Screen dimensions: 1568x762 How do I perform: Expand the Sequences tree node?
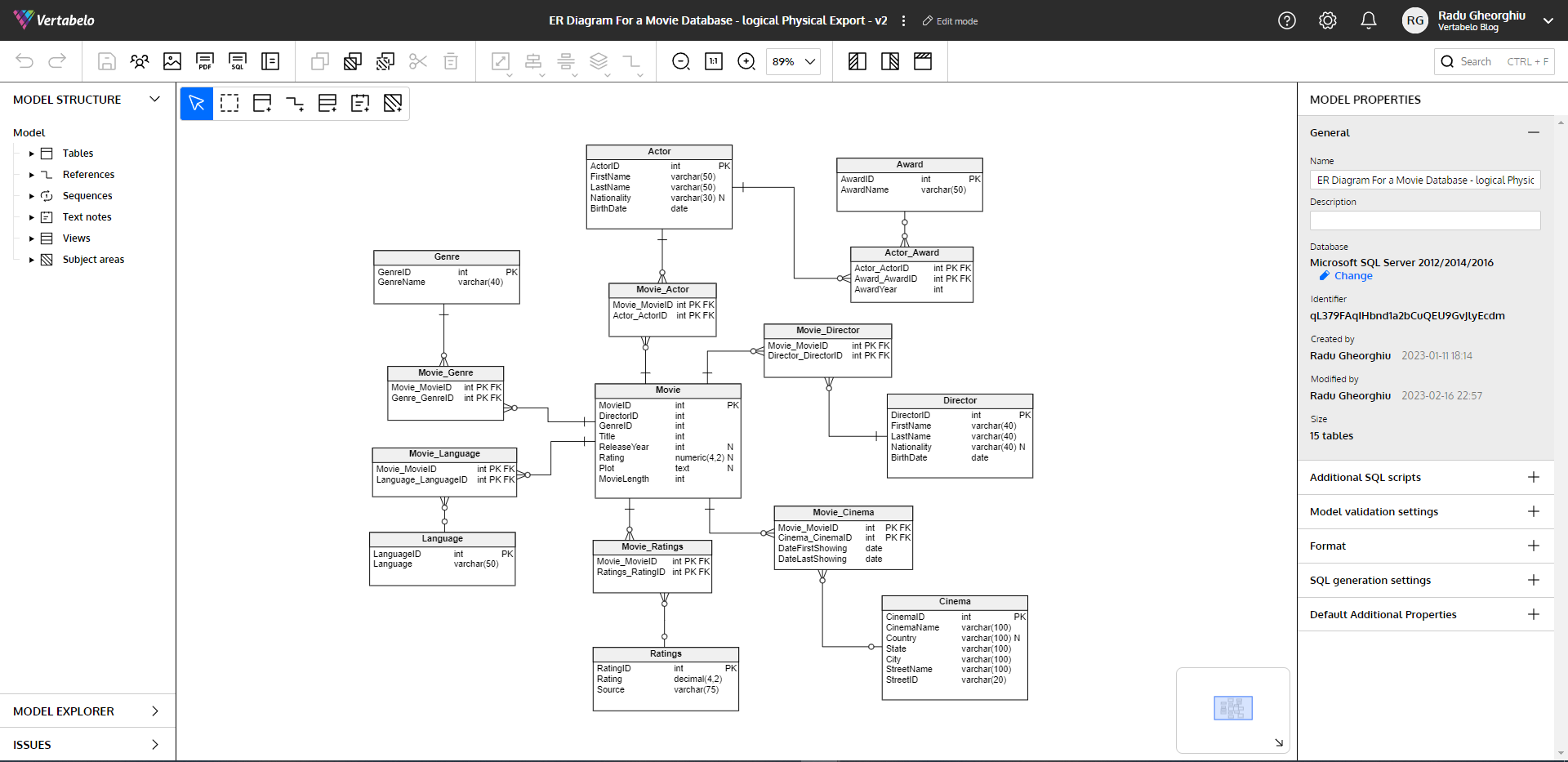pos(32,196)
